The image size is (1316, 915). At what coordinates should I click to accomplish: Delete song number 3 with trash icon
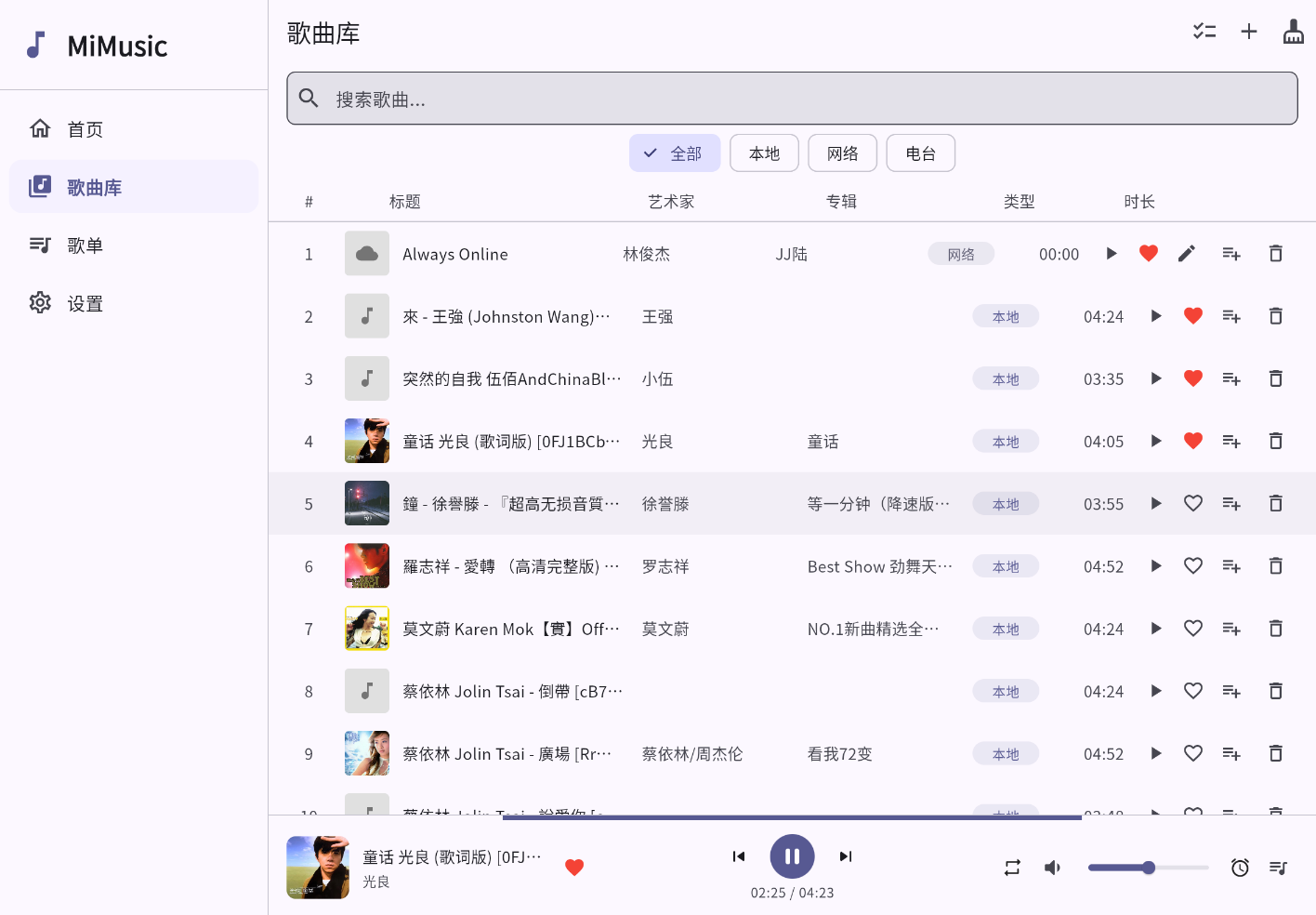[x=1275, y=378]
